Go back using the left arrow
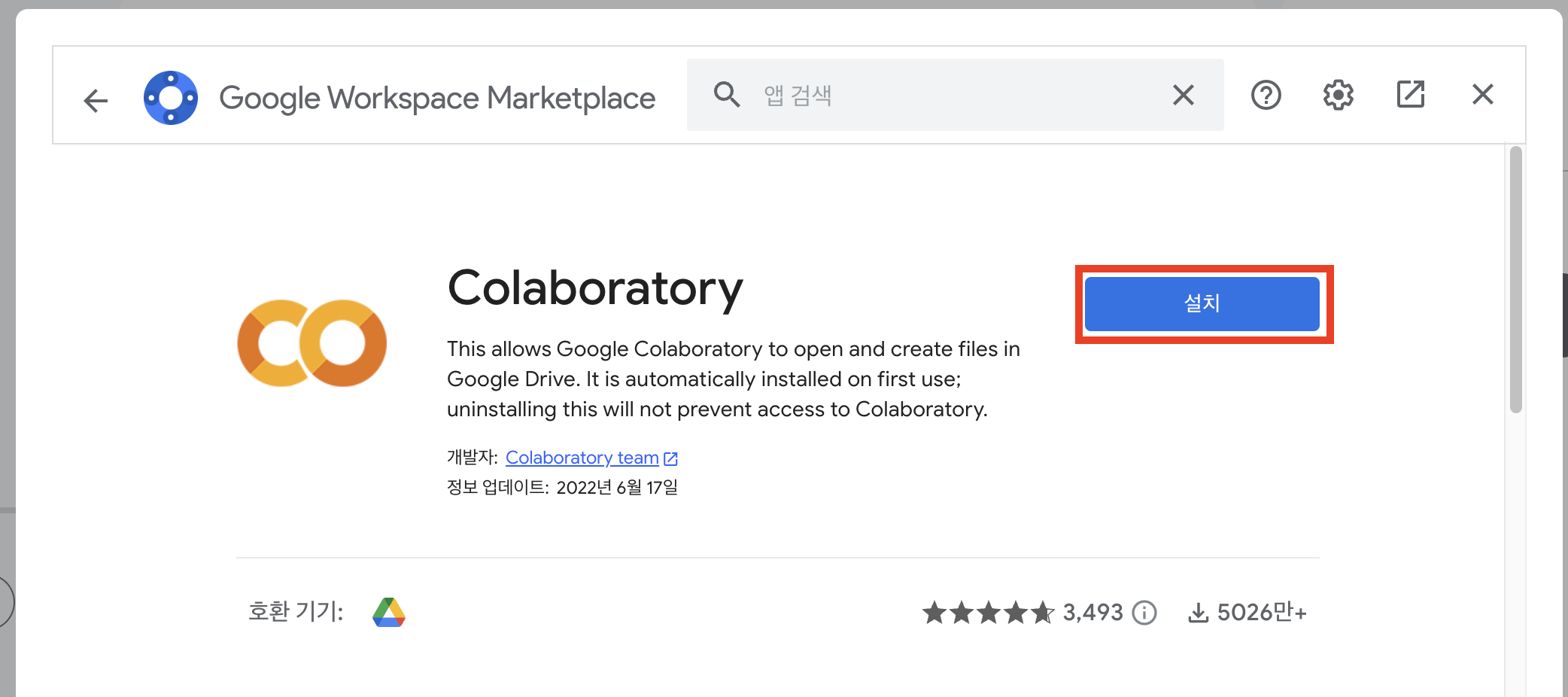The width and height of the screenshot is (1568, 697). pos(96,99)
